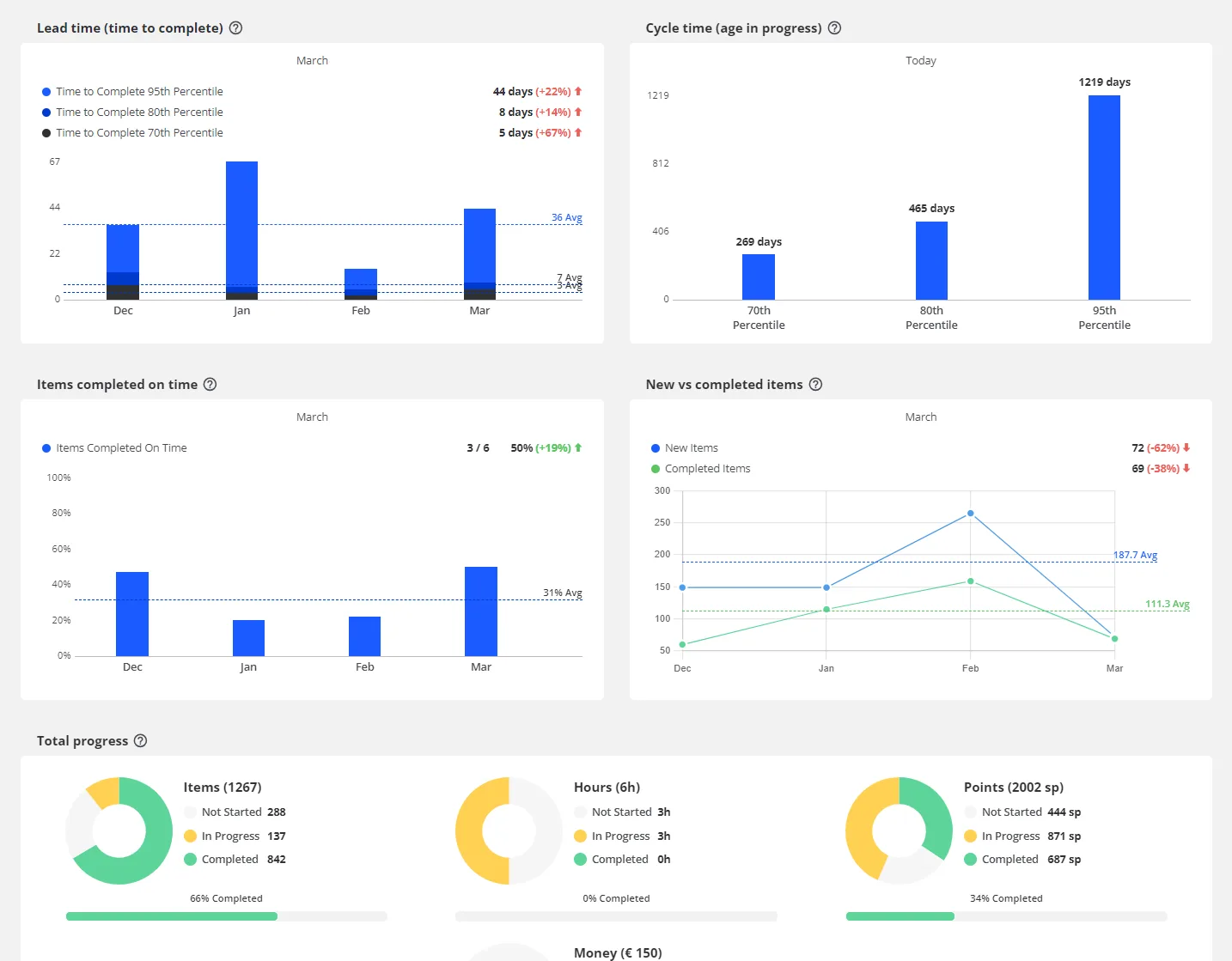This screenshot has width=1232, height=961.
Task: Select the Dec bar in Lead time chart
Action: coord(123,262)
